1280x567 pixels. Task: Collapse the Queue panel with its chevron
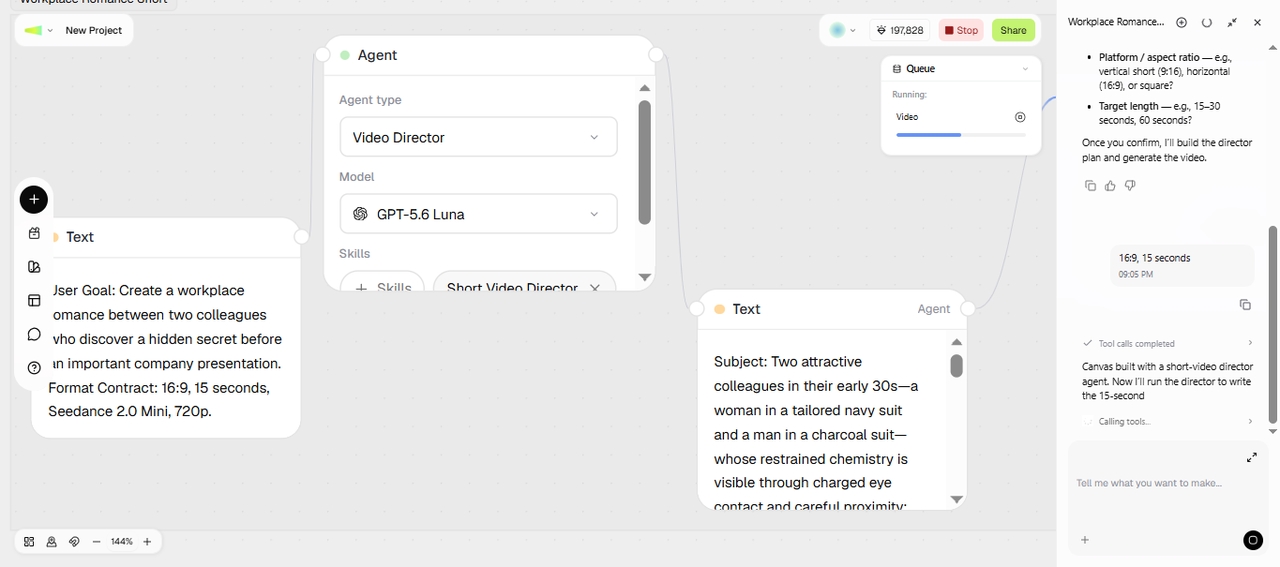click(x=1025, y=69)
